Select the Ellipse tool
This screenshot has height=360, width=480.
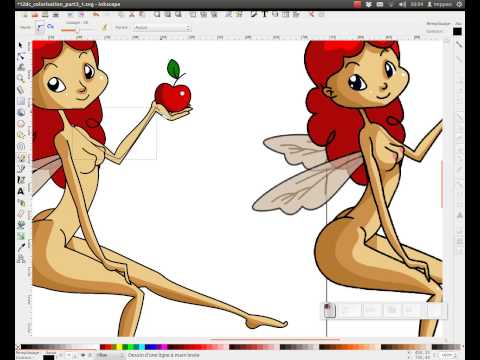(x=21, y=124)
